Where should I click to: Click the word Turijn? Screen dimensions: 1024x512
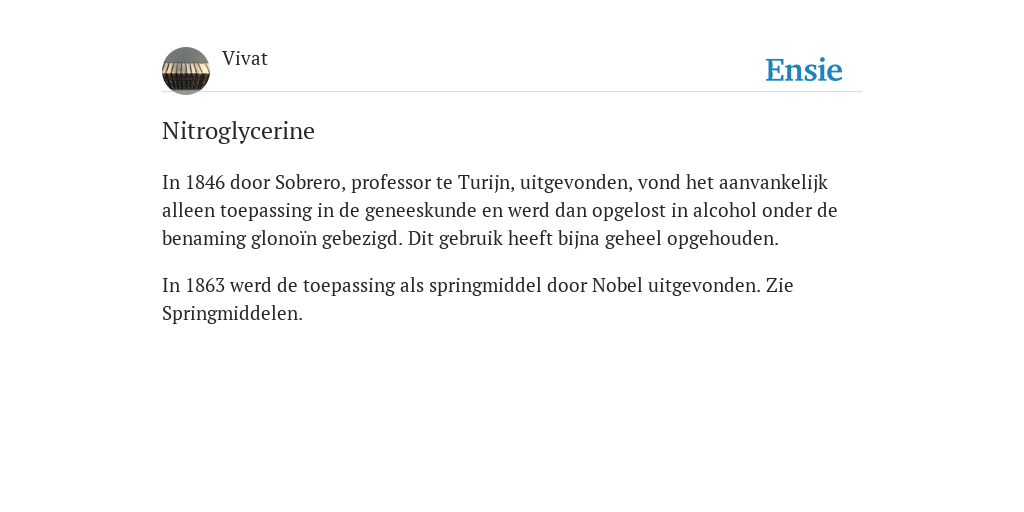click(486, 183)
